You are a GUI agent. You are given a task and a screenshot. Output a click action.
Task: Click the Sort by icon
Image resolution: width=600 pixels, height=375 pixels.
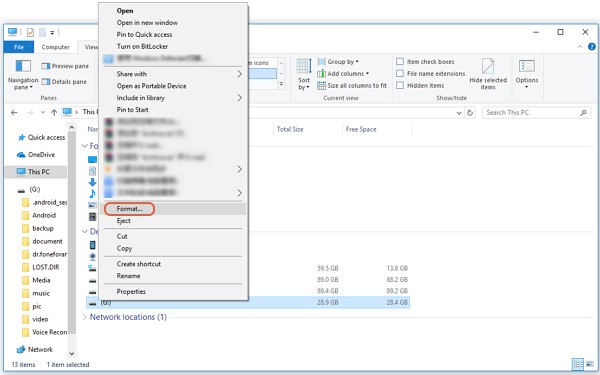click(x=304, y=66)
